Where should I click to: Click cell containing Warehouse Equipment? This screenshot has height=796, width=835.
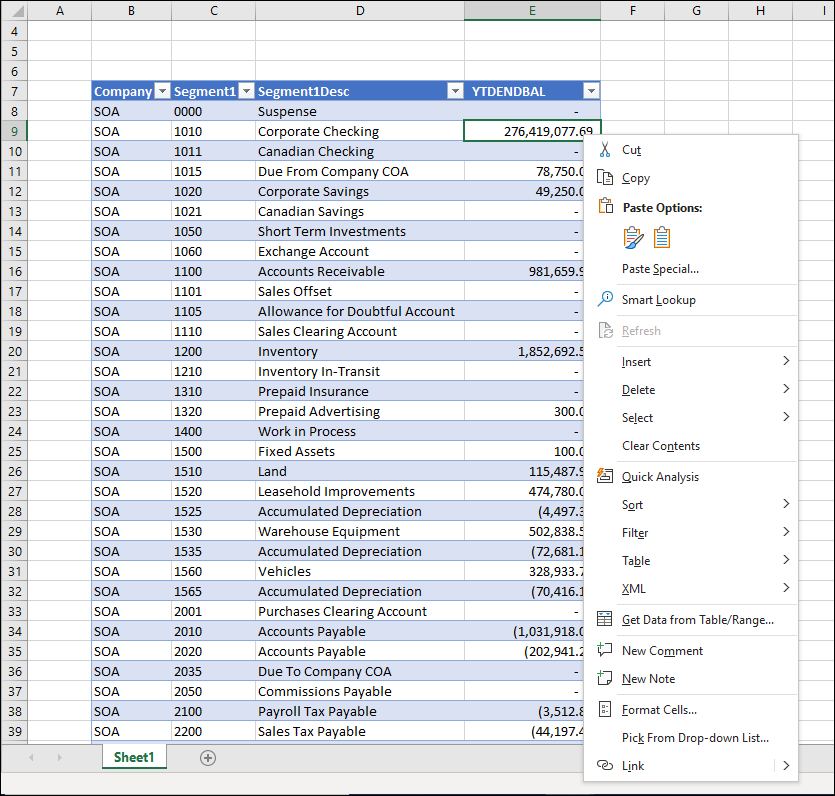pos(360,531)
